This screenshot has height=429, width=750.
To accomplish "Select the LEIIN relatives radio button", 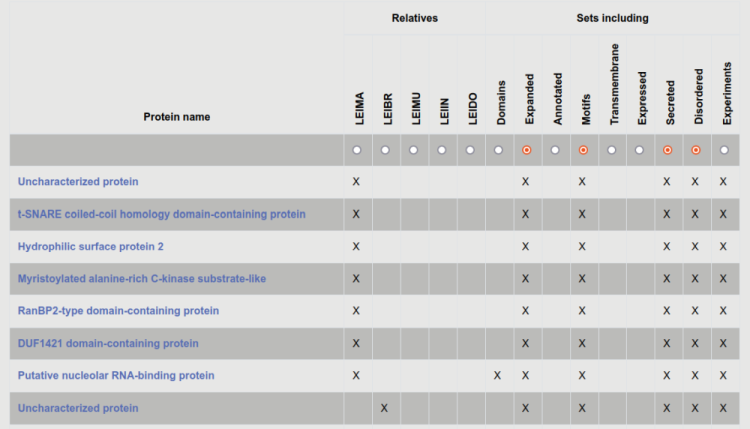I will coord(441,150).
